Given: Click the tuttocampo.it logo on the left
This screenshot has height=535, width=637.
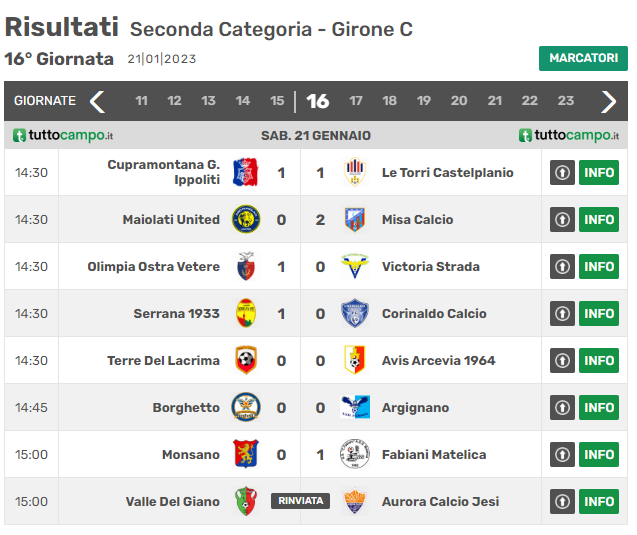Looking at the screenshot, I should (x=63, y=135).
